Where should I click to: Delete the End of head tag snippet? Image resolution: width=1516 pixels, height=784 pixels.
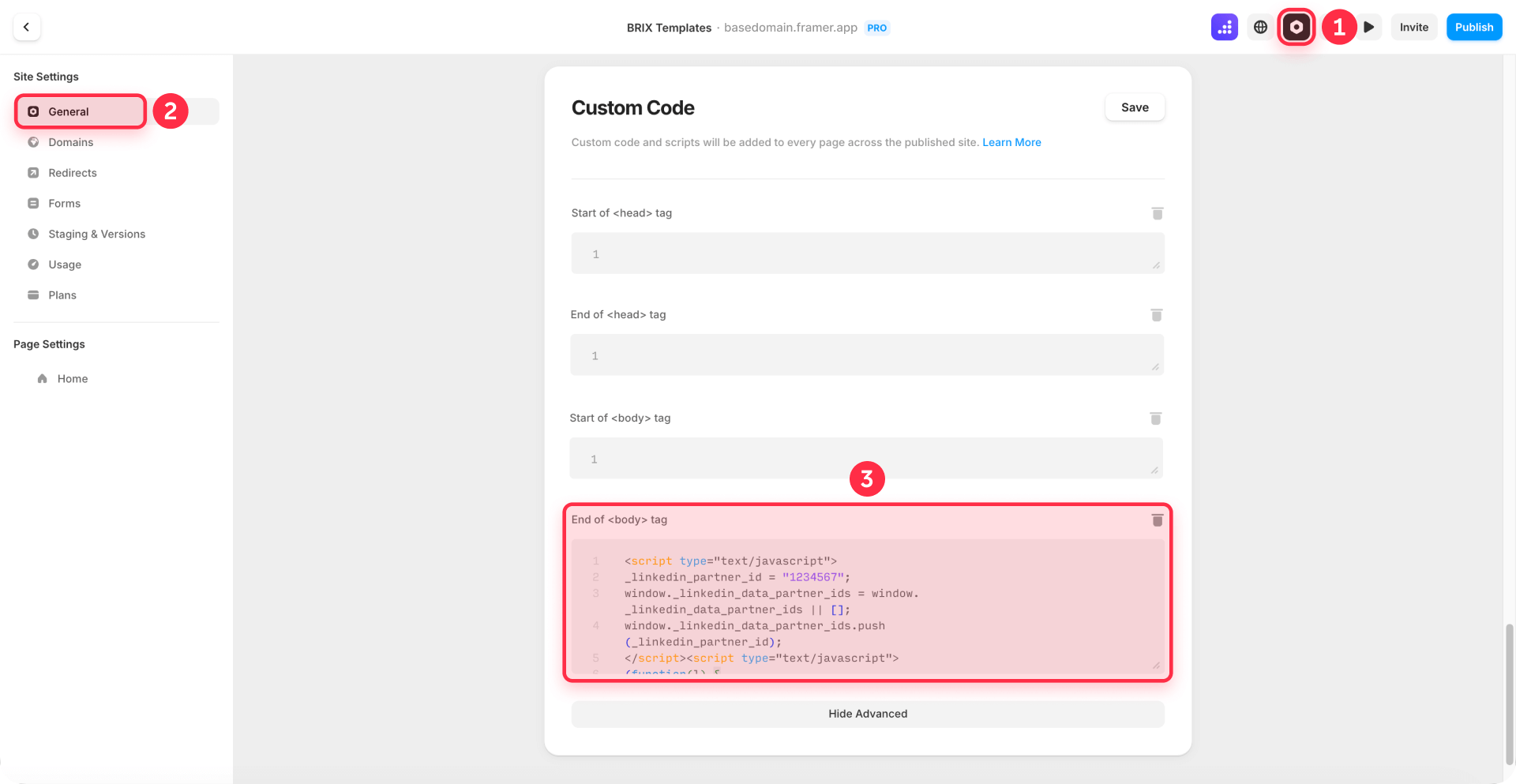(1157, 315)
